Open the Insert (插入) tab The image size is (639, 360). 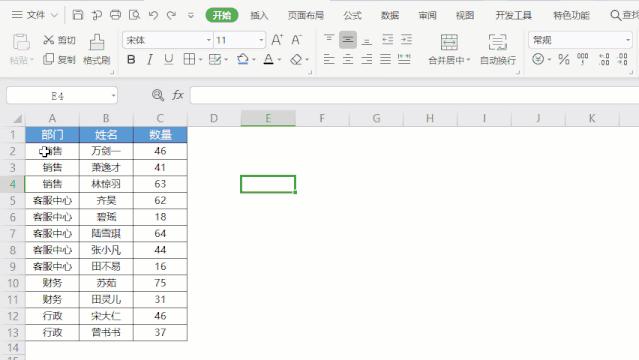click(x=259, y=15)
